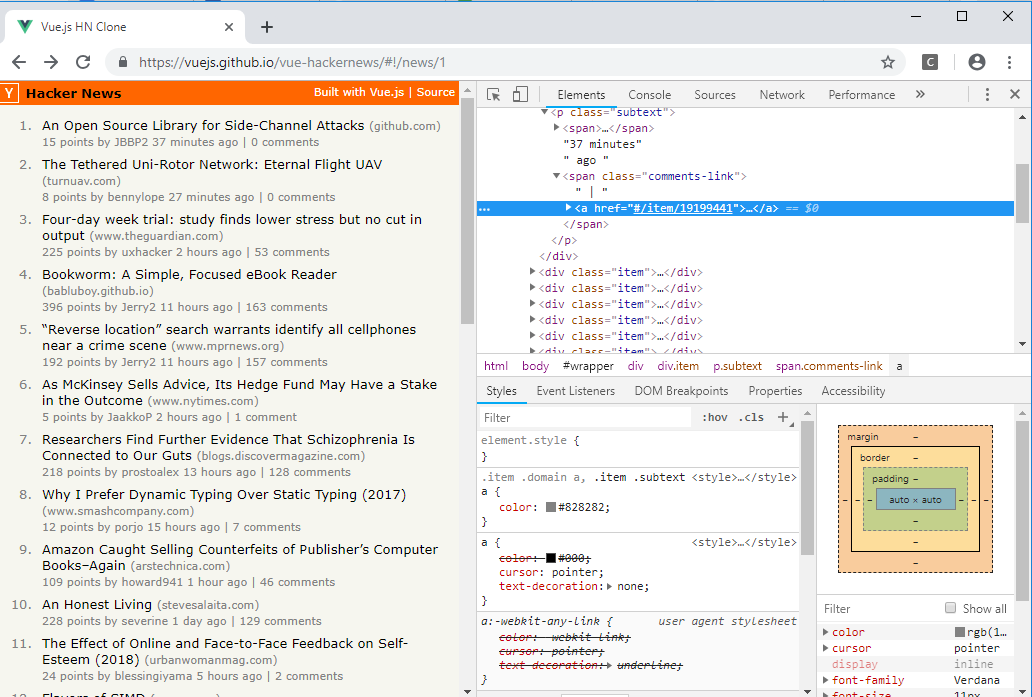The width and height of the screenshot is (1032, 697).
Task: Select p.subtext in the breadcrumb
Action: (737, 366)
